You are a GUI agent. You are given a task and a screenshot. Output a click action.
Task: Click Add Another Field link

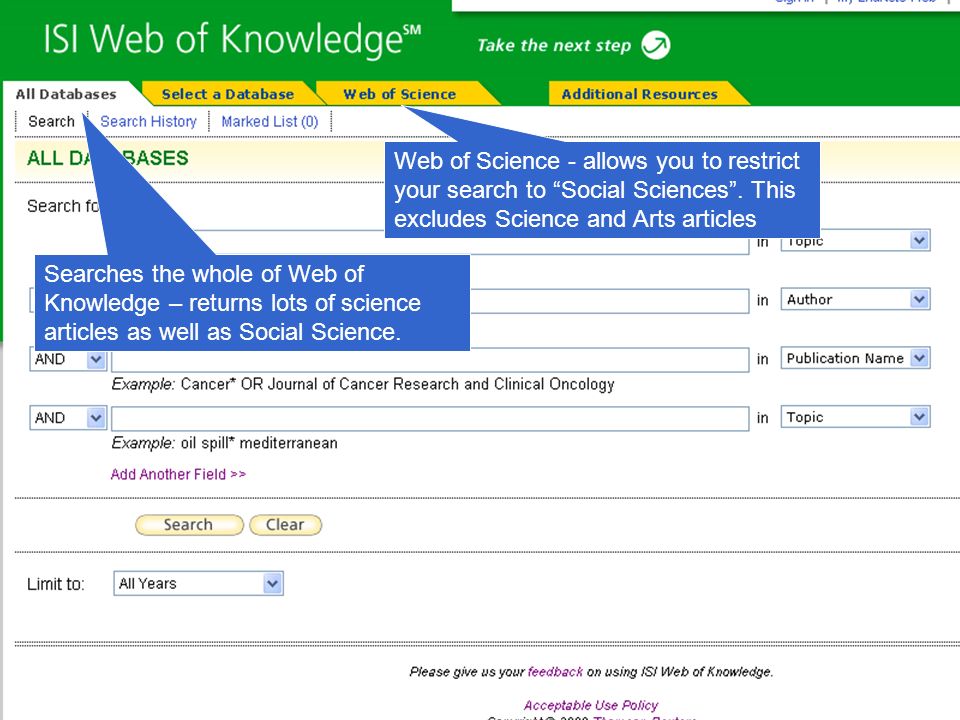[178, 474]
